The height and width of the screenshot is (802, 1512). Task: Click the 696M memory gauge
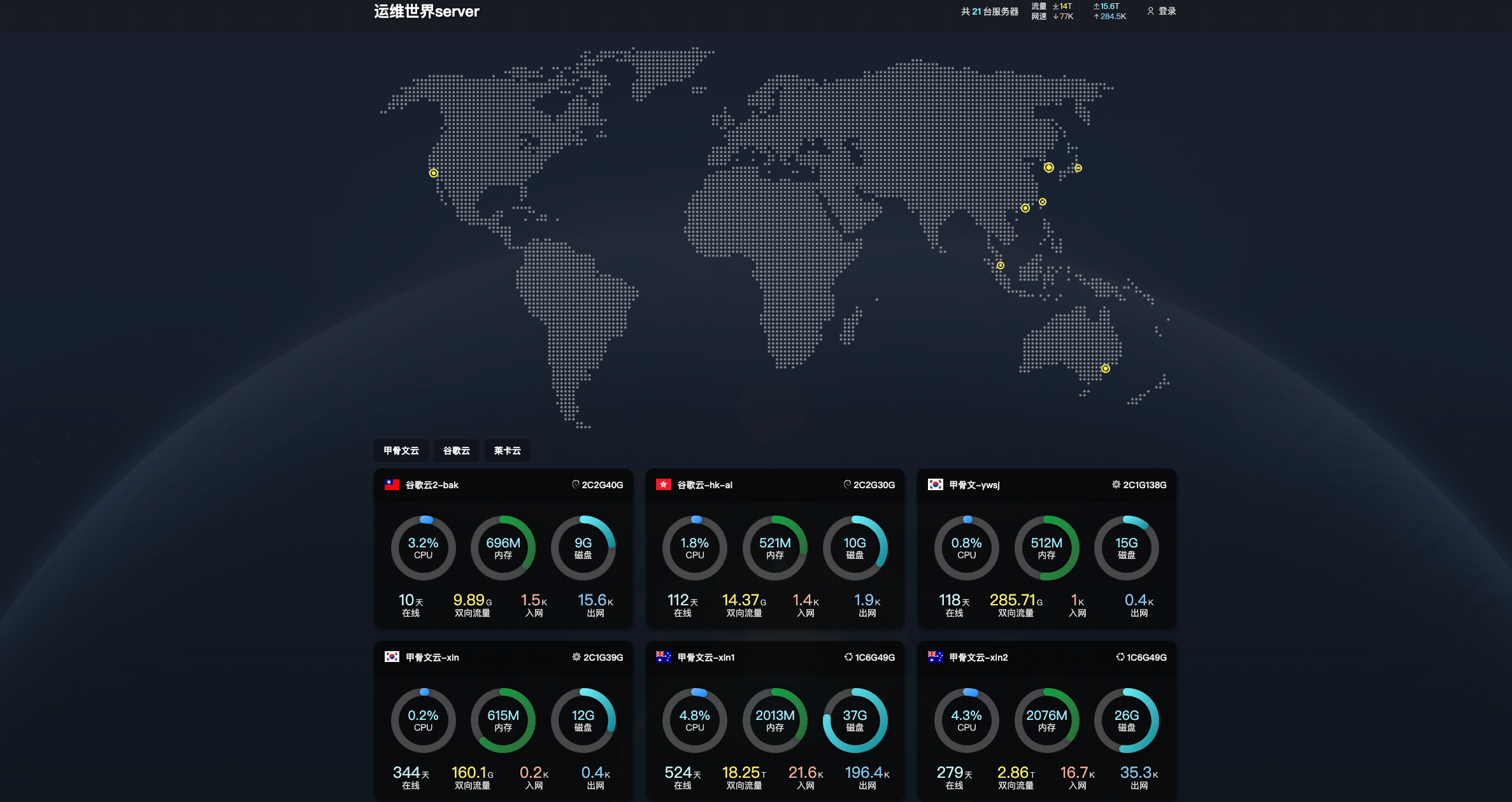pos(503,547)
